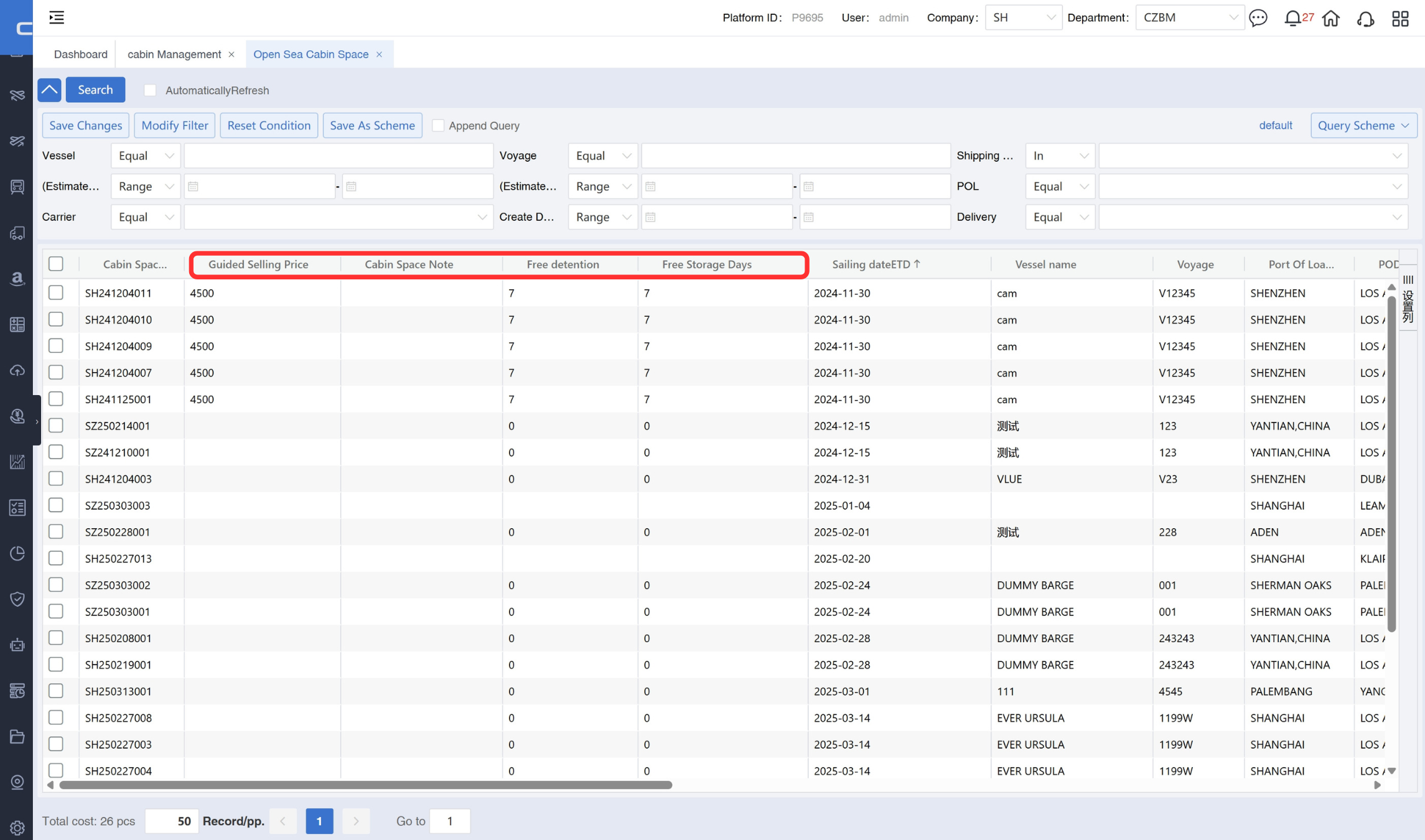
Task: Switch to cabin Management tab
Action: (174, 55)
